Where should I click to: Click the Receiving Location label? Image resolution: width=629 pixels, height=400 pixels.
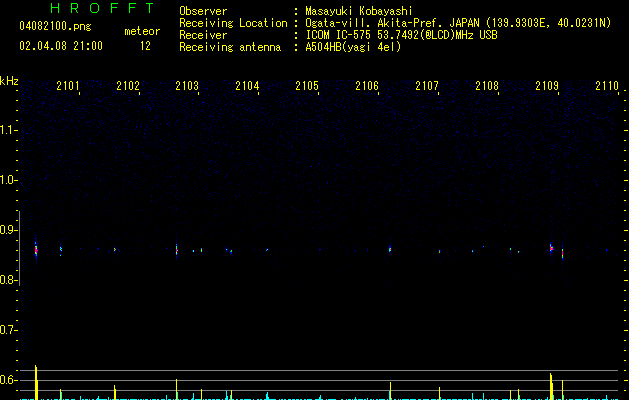(233, 23)
